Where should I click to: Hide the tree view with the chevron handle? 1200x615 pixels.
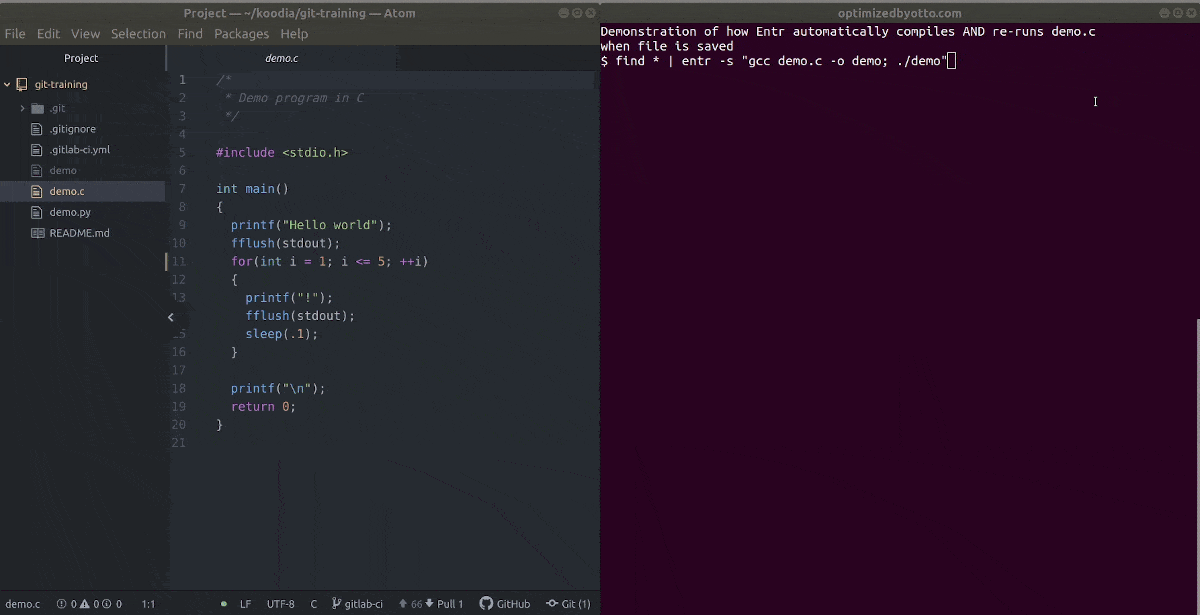(171, 317)
